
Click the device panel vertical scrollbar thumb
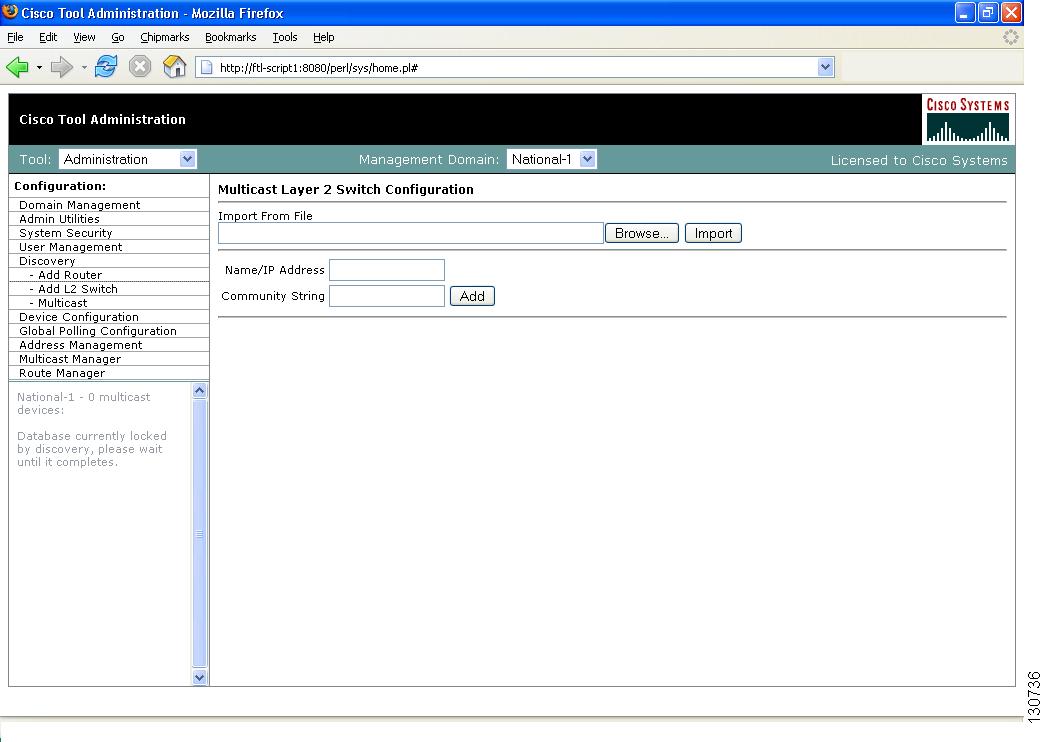point(200,534)
